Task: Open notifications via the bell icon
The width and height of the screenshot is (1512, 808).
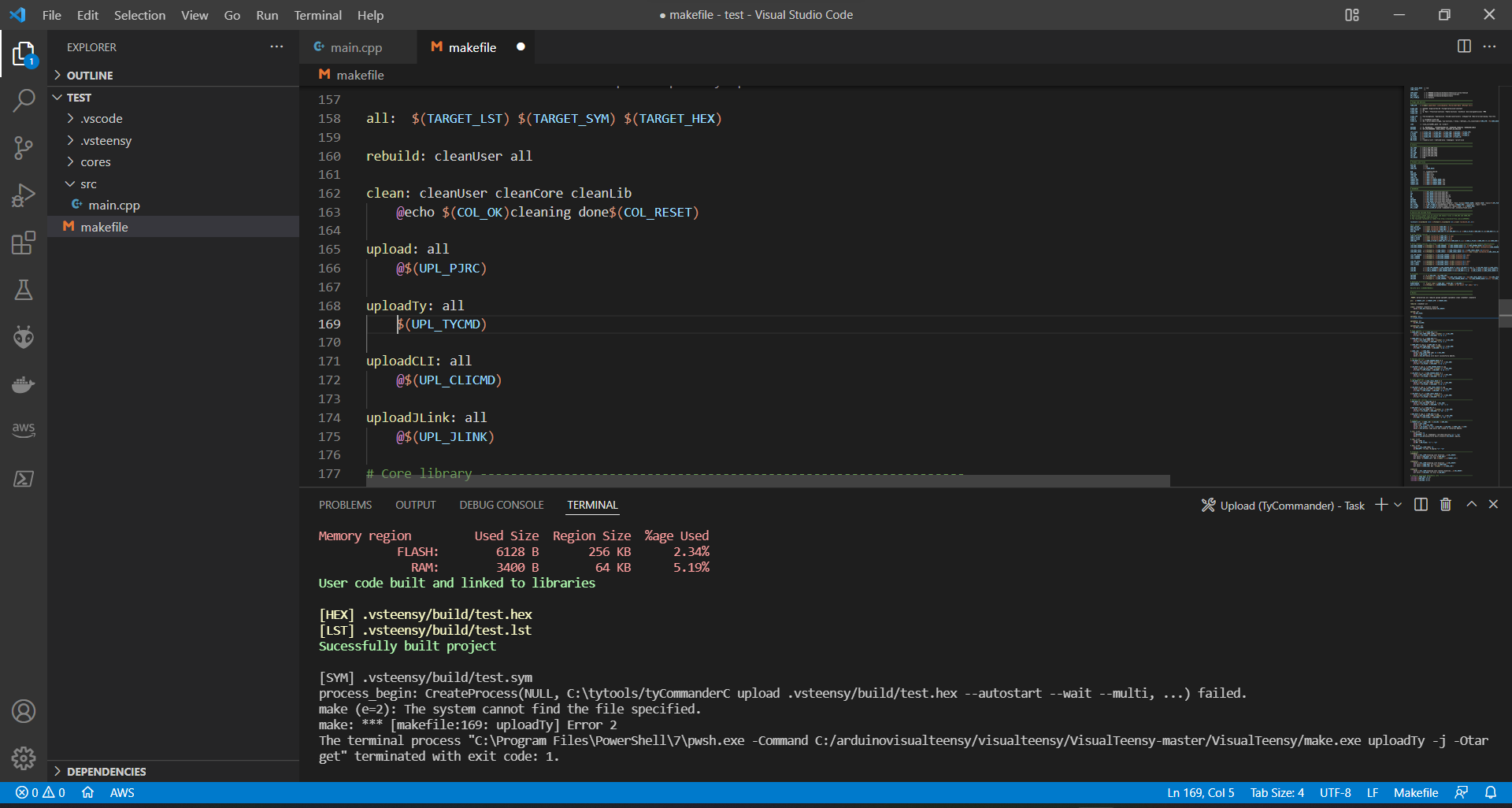Action: tap(1491, 793)
